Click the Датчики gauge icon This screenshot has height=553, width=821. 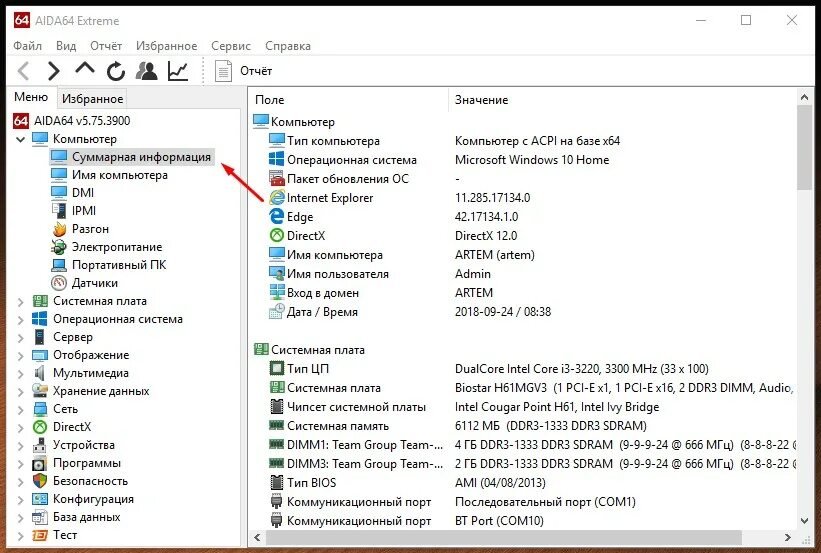59,283
